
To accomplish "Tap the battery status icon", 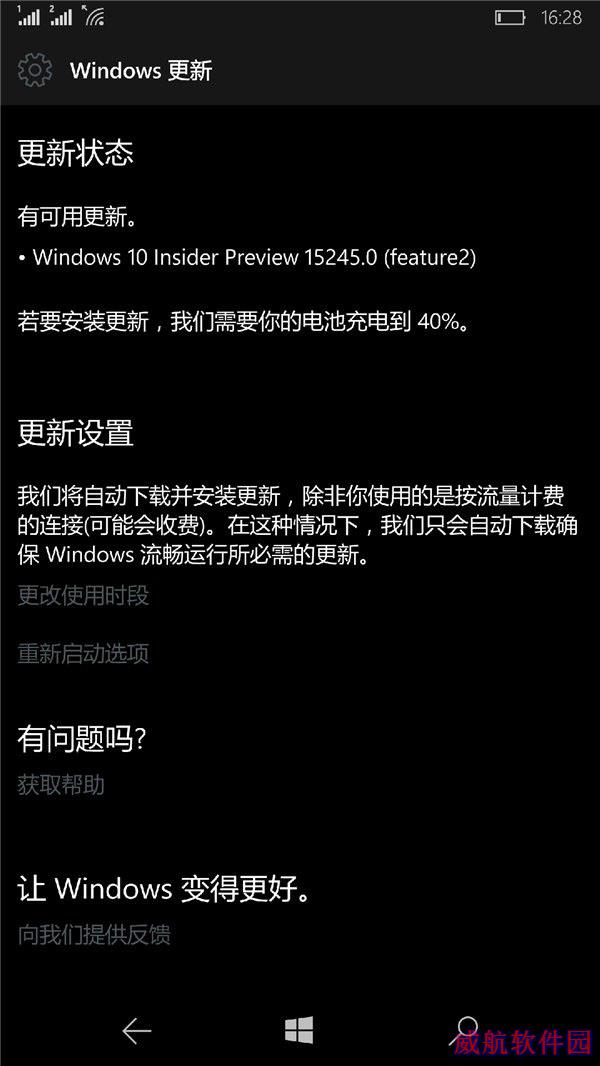I will point(510,18).
